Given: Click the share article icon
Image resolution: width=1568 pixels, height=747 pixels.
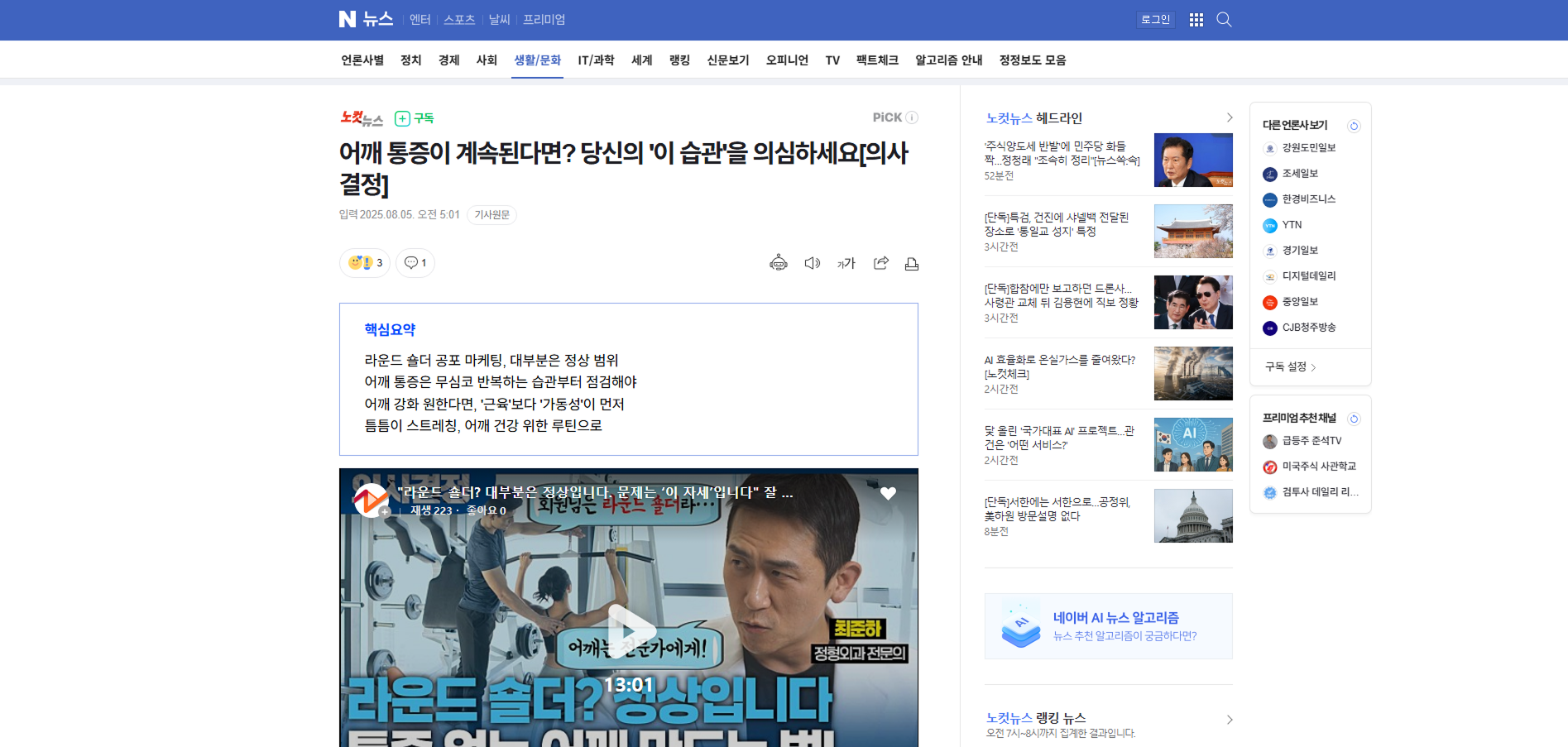Looking at the screenshot, I should (880, 263).
